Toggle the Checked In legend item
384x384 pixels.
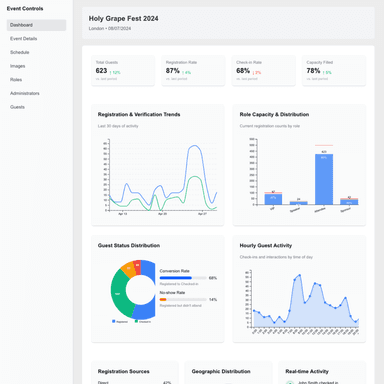point(143,322)
